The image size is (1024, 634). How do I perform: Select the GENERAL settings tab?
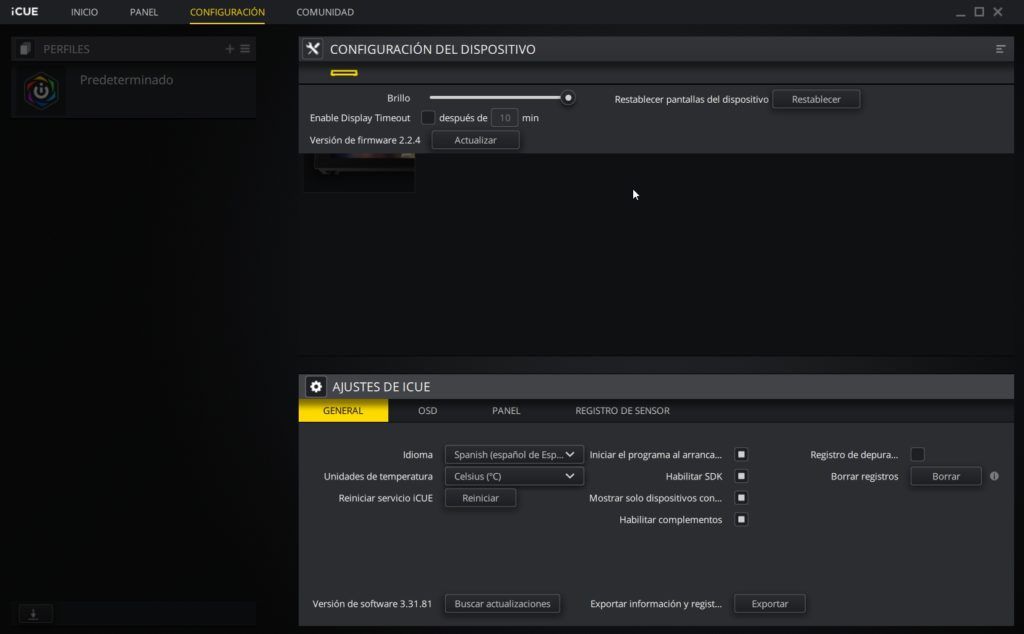[343, 411]
